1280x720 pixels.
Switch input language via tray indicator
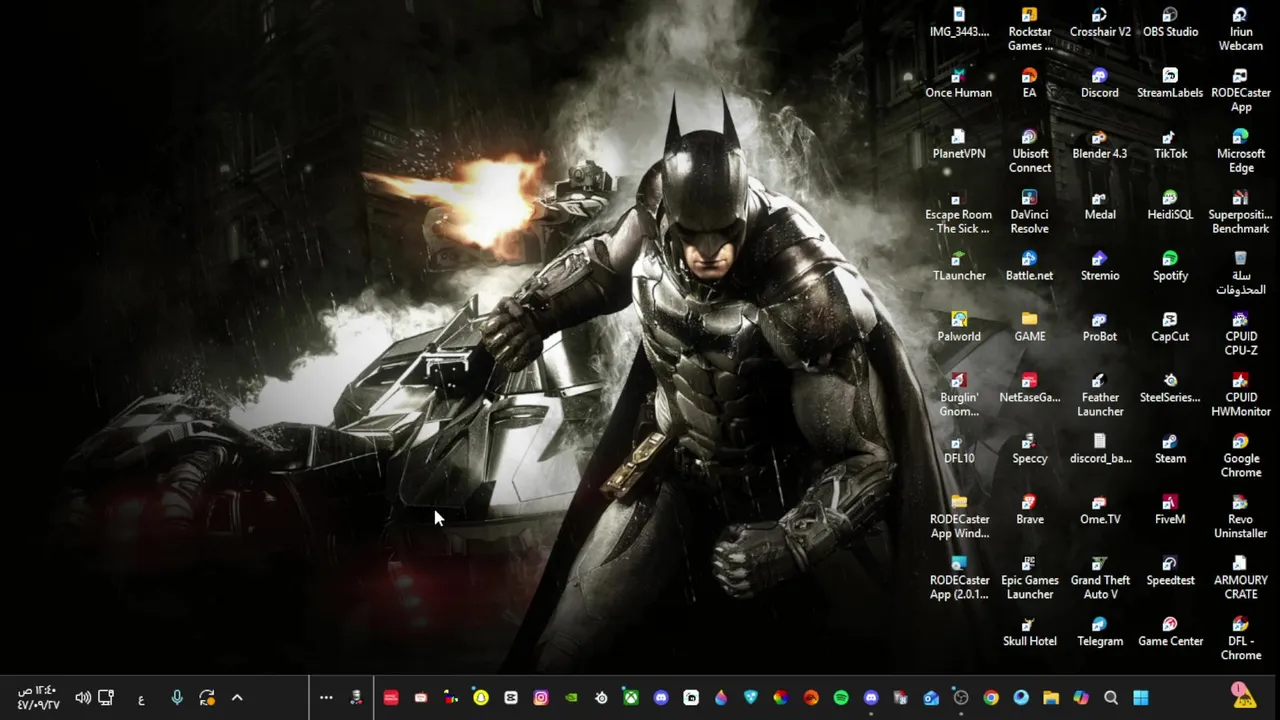141,698
